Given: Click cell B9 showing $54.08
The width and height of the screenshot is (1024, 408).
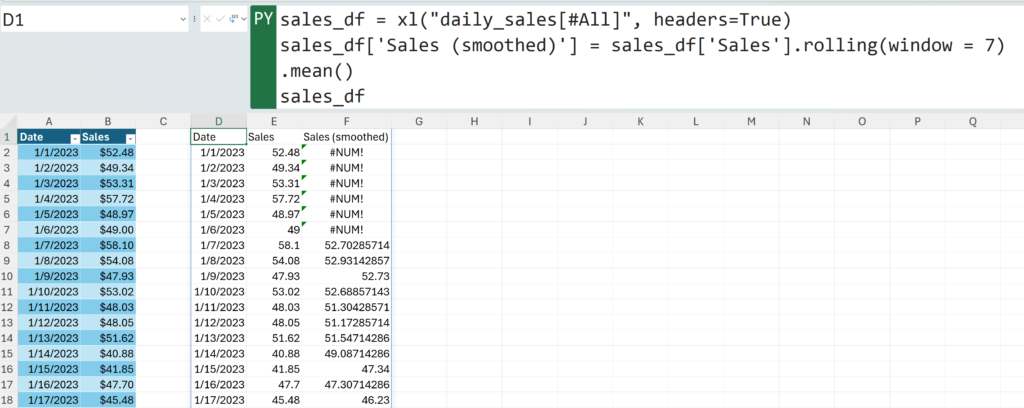Looking at the screenshot, I should tap(108, 260).
